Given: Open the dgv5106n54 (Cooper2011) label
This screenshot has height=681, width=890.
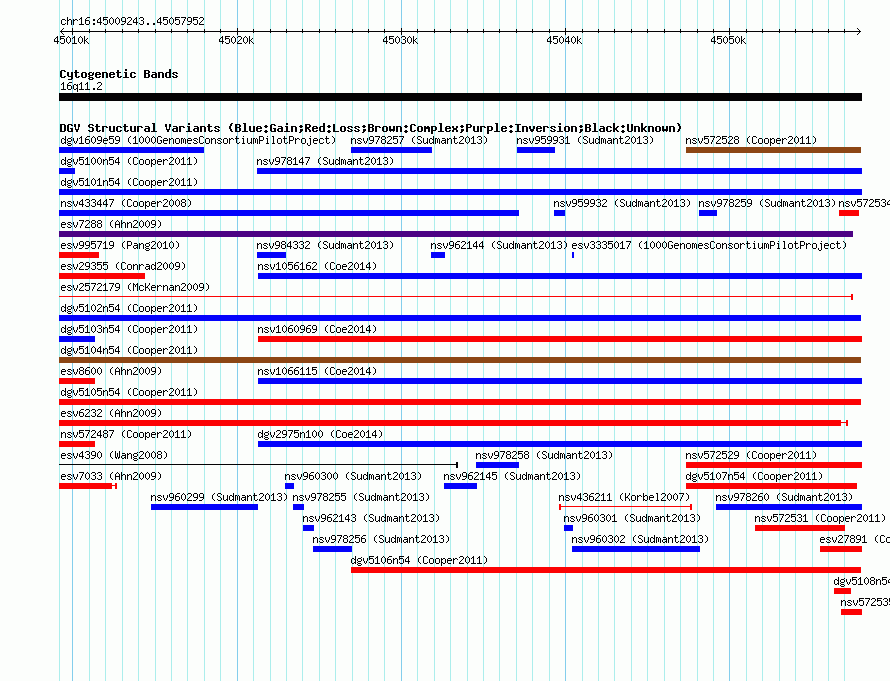Looking at the screenshot, I should 419,560.
